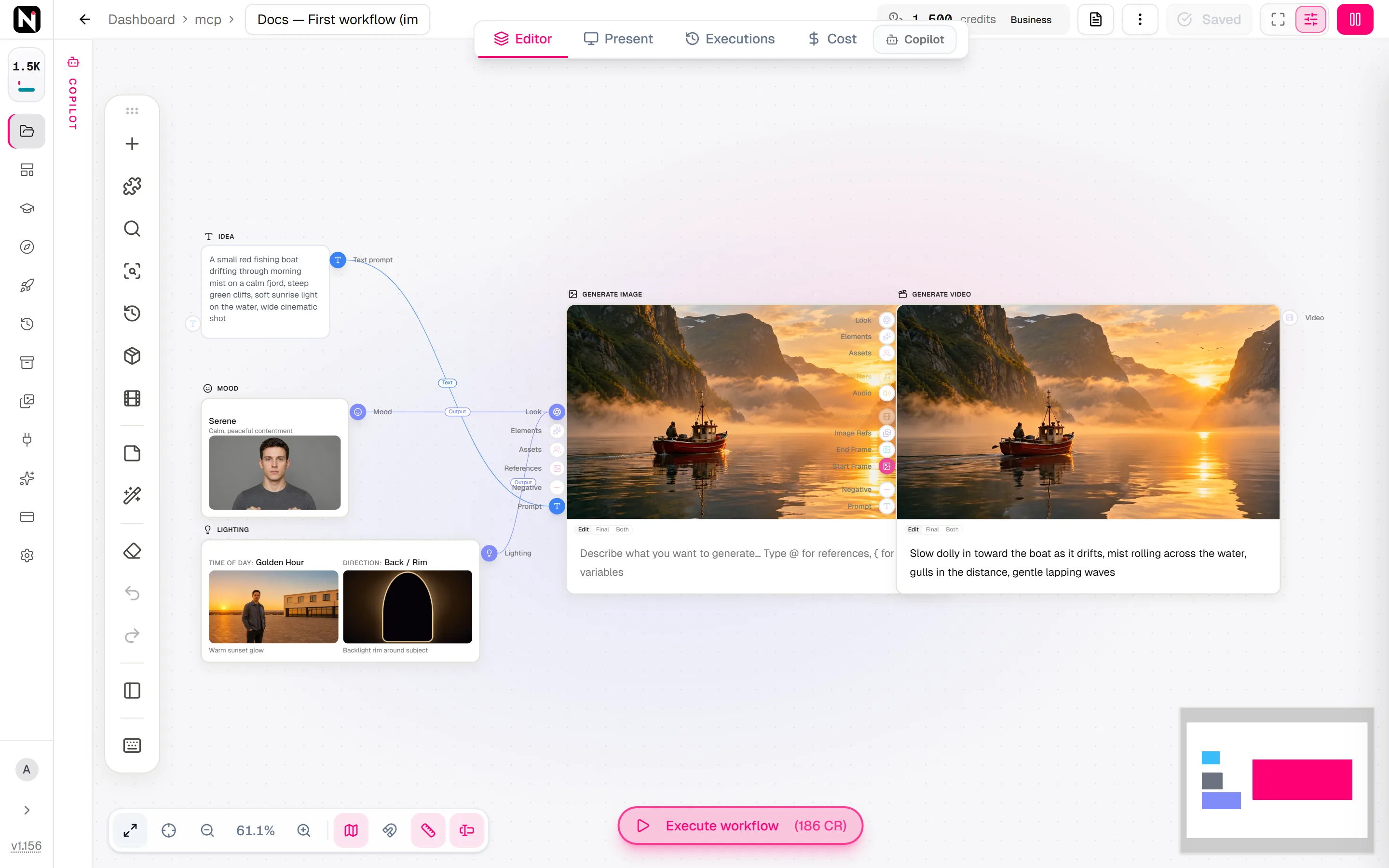Click the Golden Hour lighting thumbnail

273,606
